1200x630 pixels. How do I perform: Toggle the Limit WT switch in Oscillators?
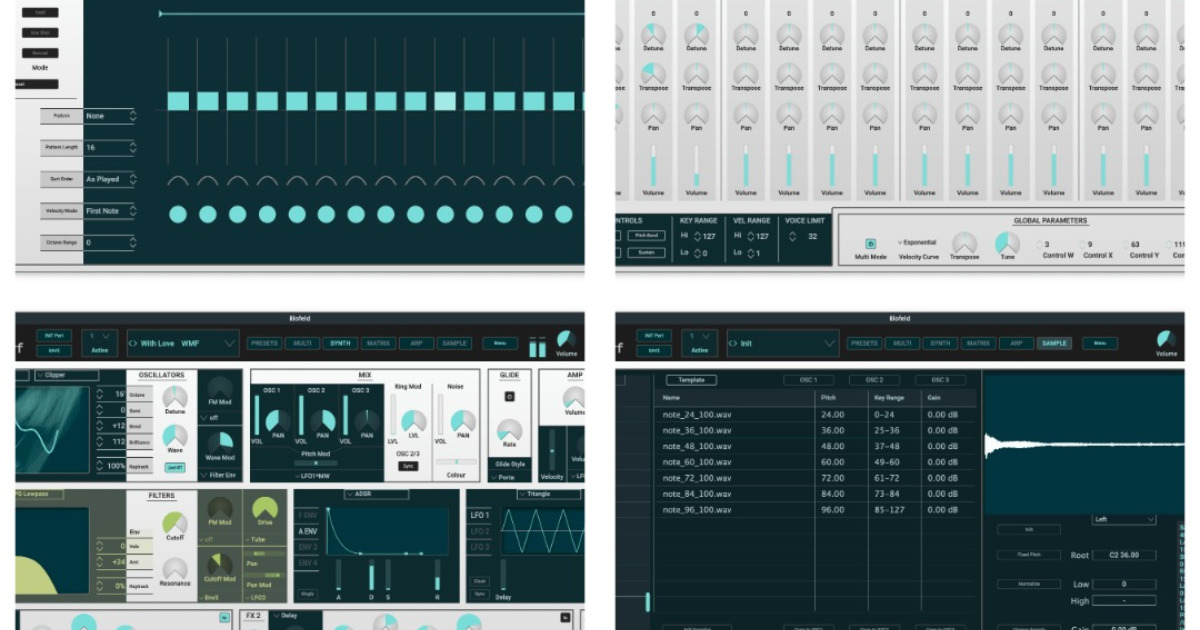click(173, 465)
